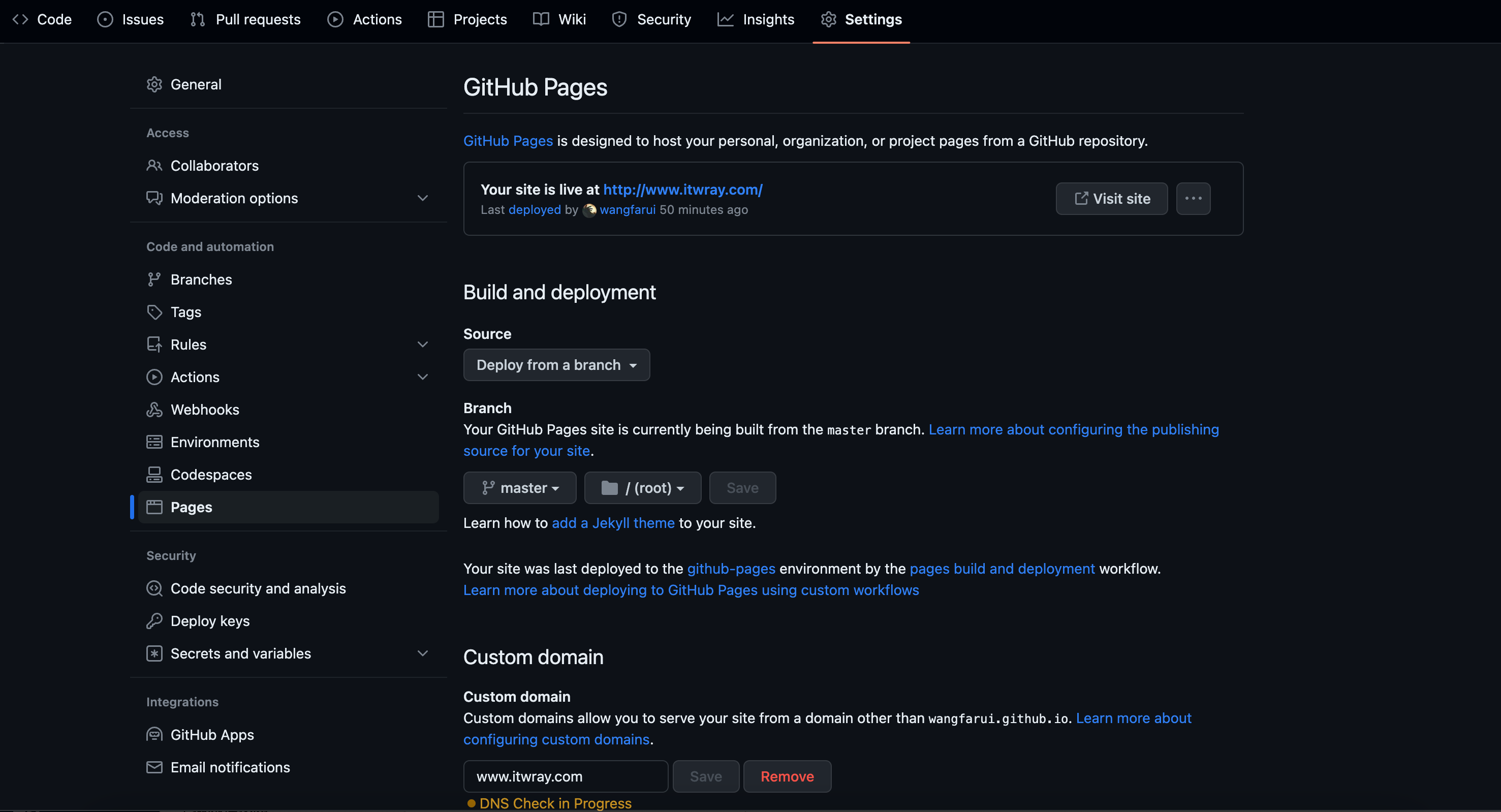This screenshot has height=812, width=1501.
Task: Click wangfarui's avatar image
Action: (589, 210)
